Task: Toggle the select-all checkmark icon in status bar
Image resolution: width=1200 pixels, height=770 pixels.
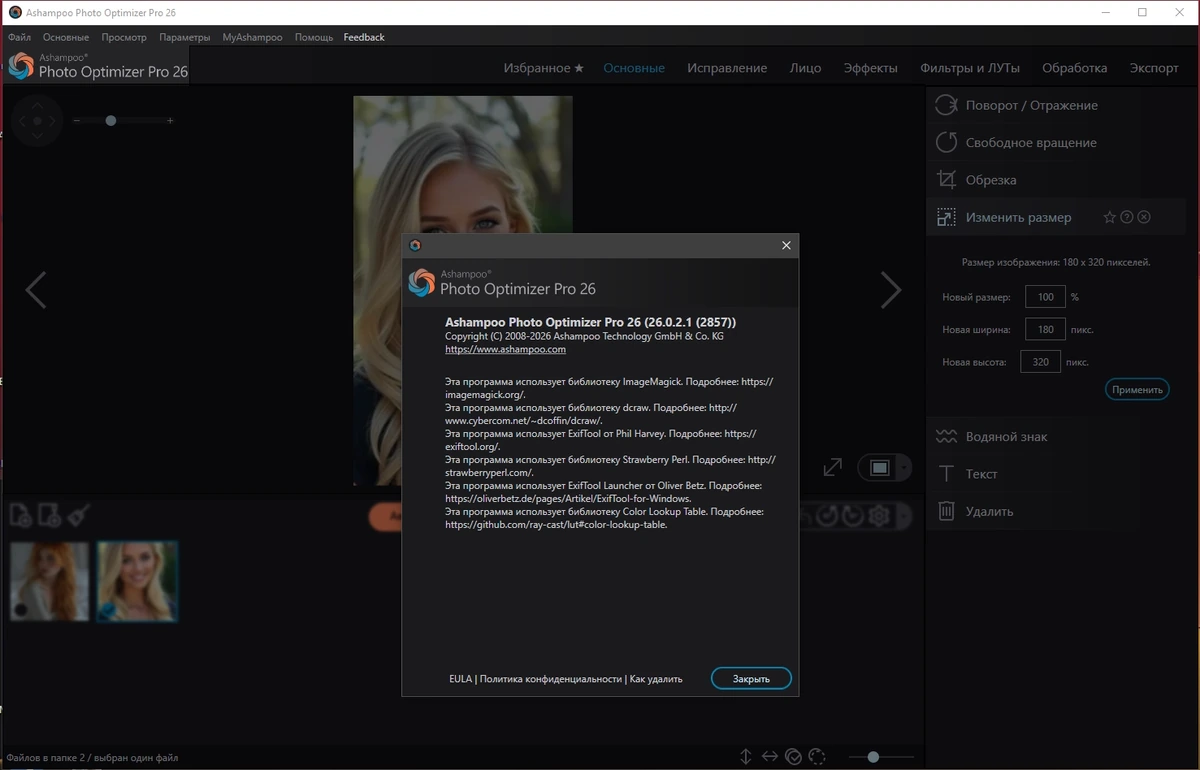Action: [793, 757]
